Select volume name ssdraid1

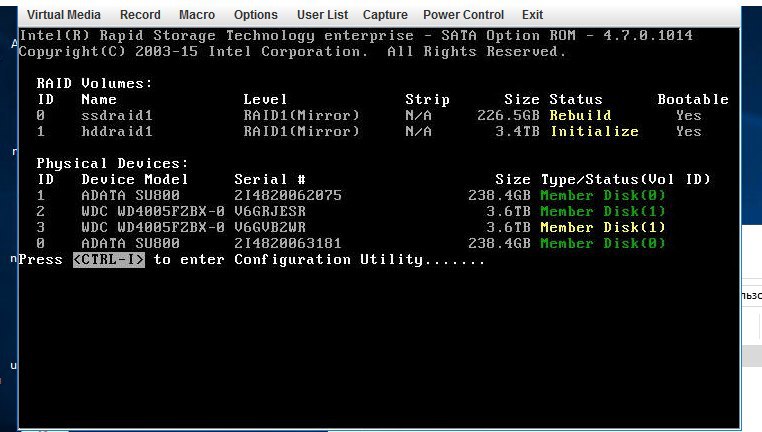click(x=117, y=116)
